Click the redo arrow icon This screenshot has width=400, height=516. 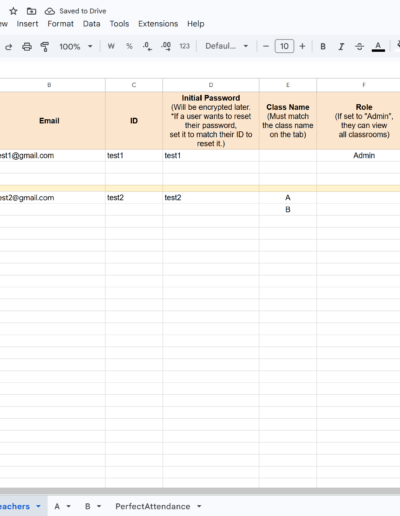9,47
